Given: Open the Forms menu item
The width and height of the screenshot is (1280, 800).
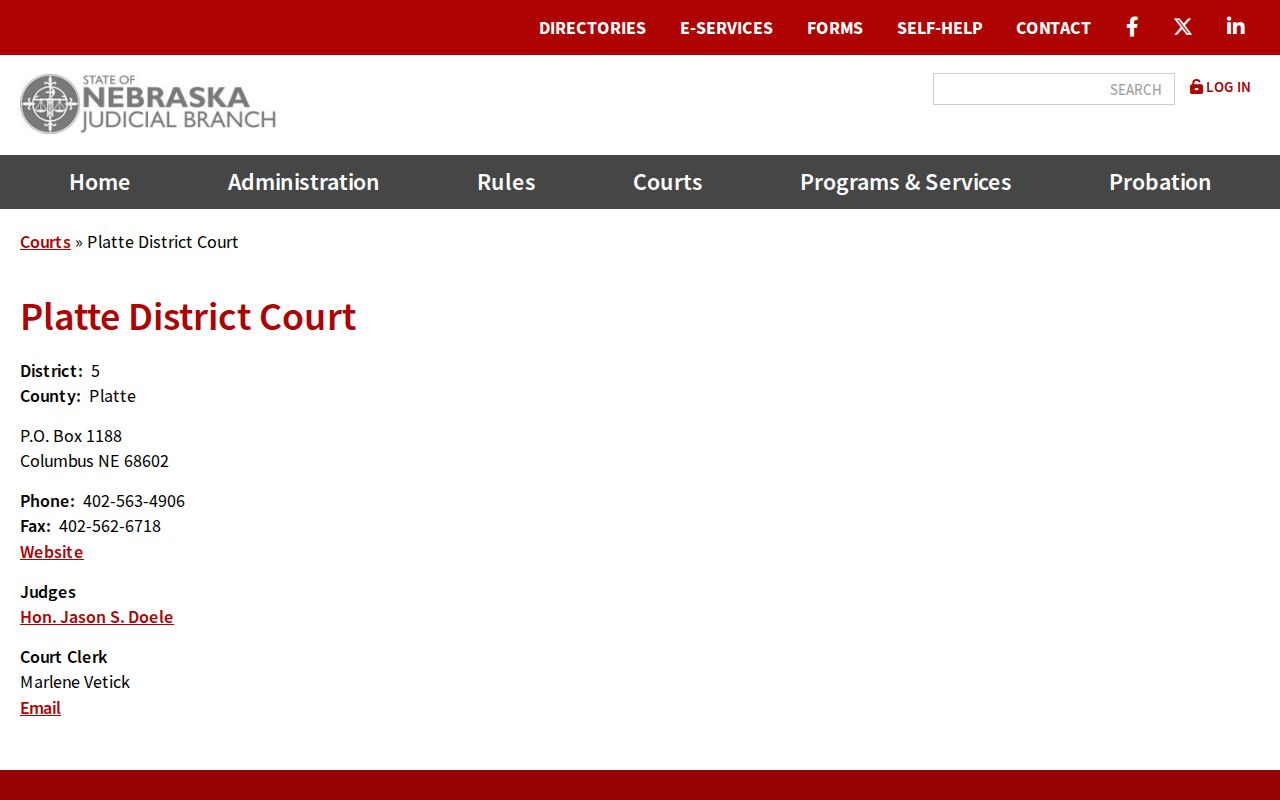Looking at the screenshot, I should point(835,28).
